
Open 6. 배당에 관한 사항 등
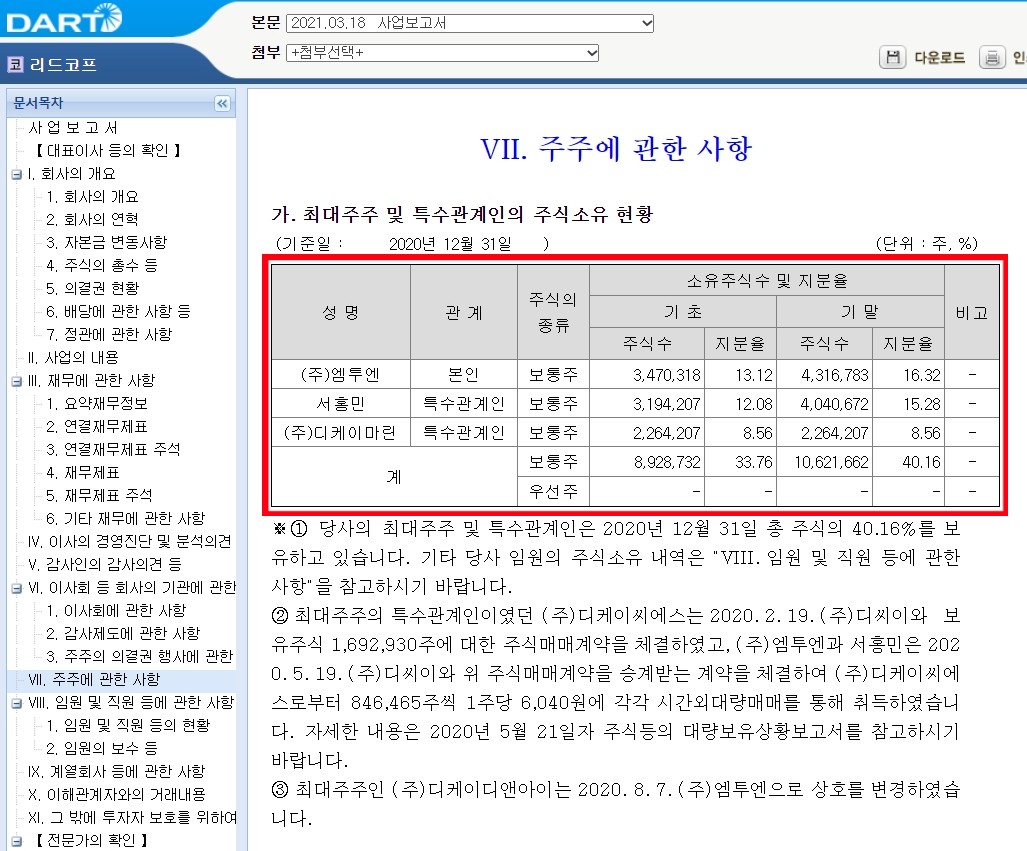pos(118,311)
